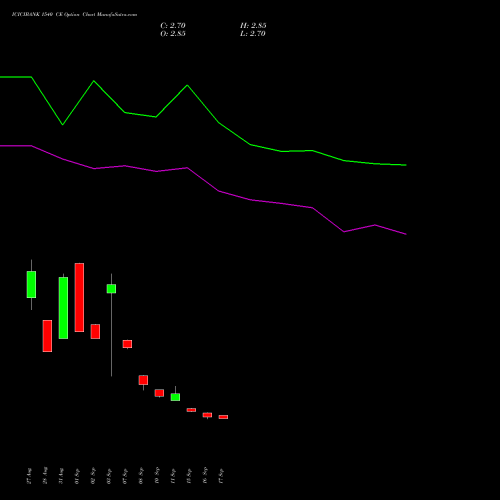Click the green candlestick above 27 Aug
Image resolution: width=500 pixels, height=500 pixels.
click(31, 284)
